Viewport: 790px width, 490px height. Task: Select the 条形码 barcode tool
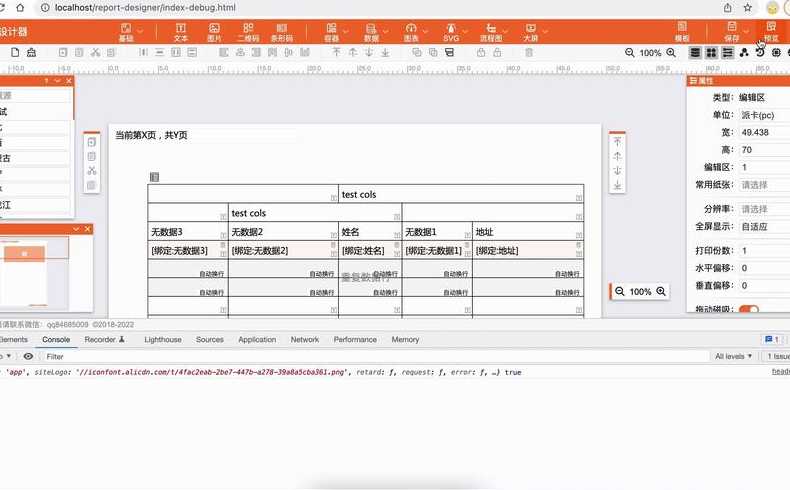(x=282, y=32)
